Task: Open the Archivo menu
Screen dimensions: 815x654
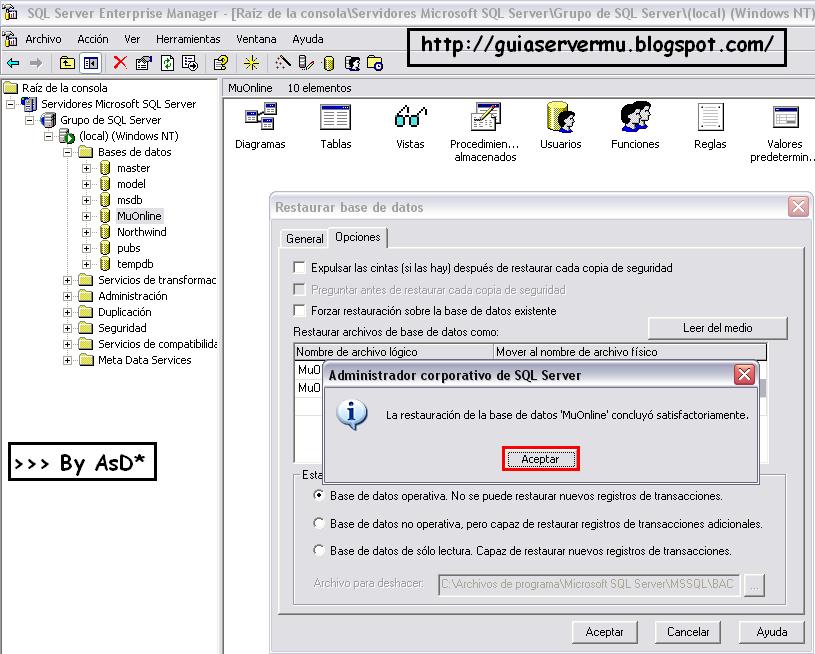Action: 43,39
